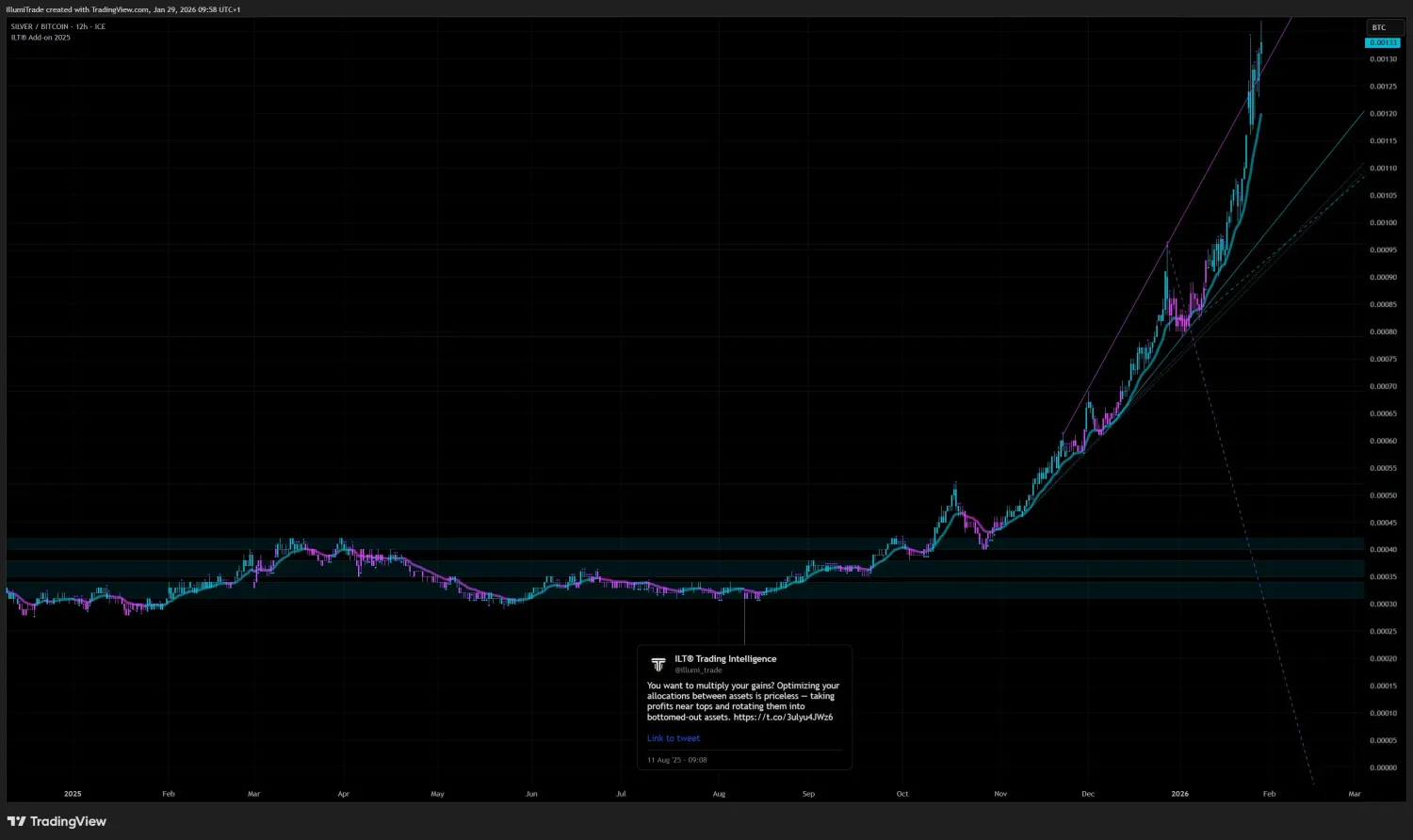This screenshot has height=840, width=1413.
Task: Click the highlighted cyan price label 0.00133
Action: [x=1383, y=42]
